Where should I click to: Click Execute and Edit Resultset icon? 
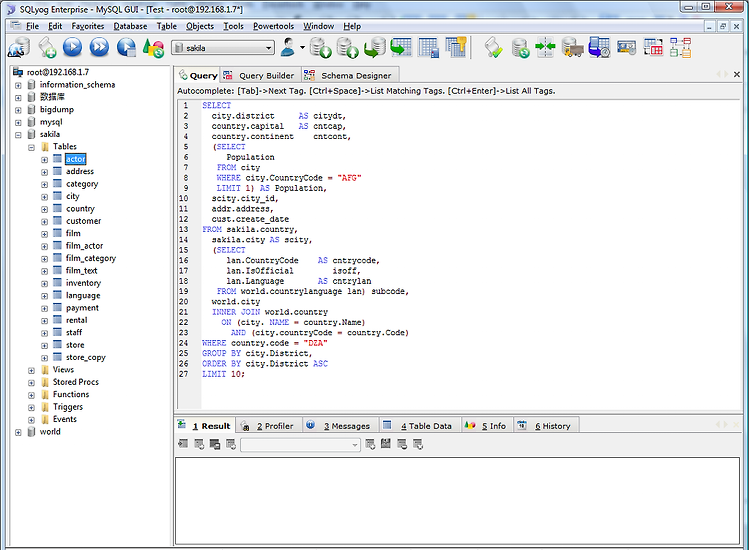tap(126, 47)
